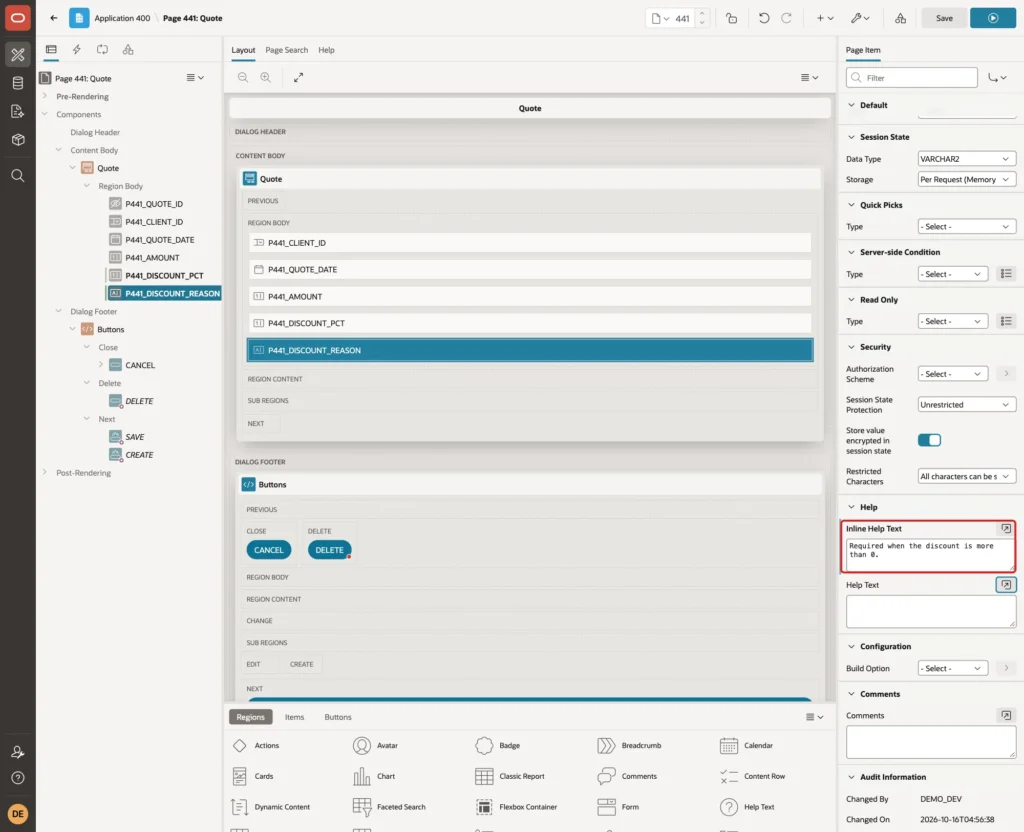Open SQL Workshop database icon in sidebar
Image resolution: width=1024 pixels, height=832 pixels.
[18, 83]
